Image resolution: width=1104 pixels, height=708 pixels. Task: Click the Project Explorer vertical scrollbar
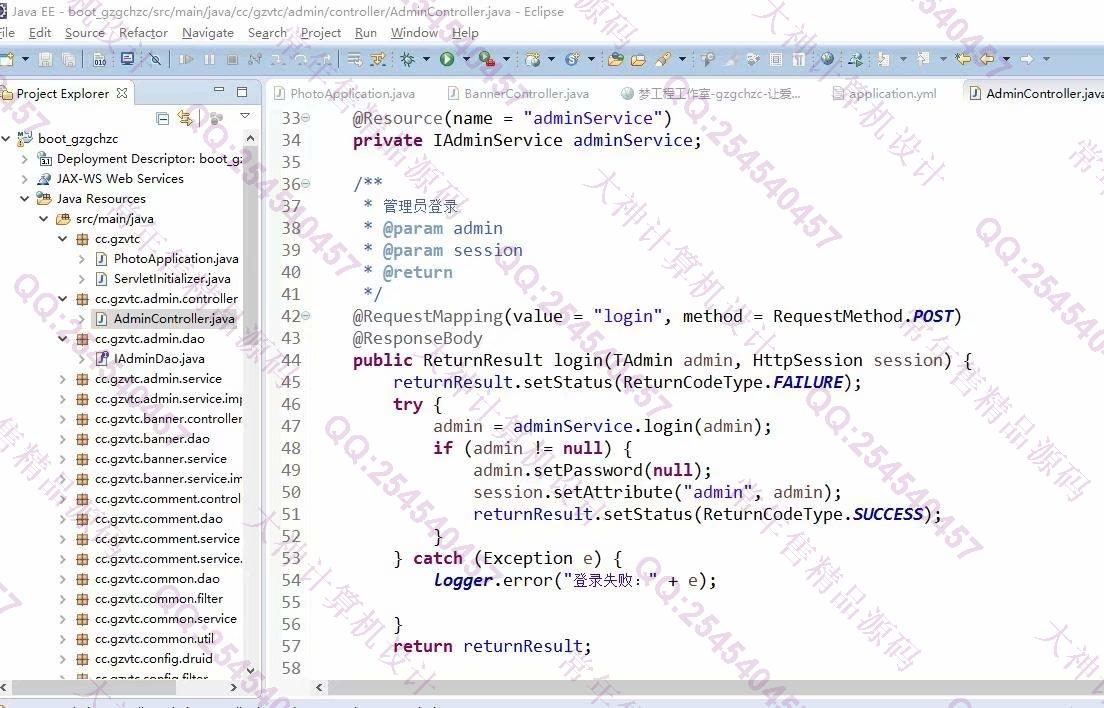pos(251,405)
